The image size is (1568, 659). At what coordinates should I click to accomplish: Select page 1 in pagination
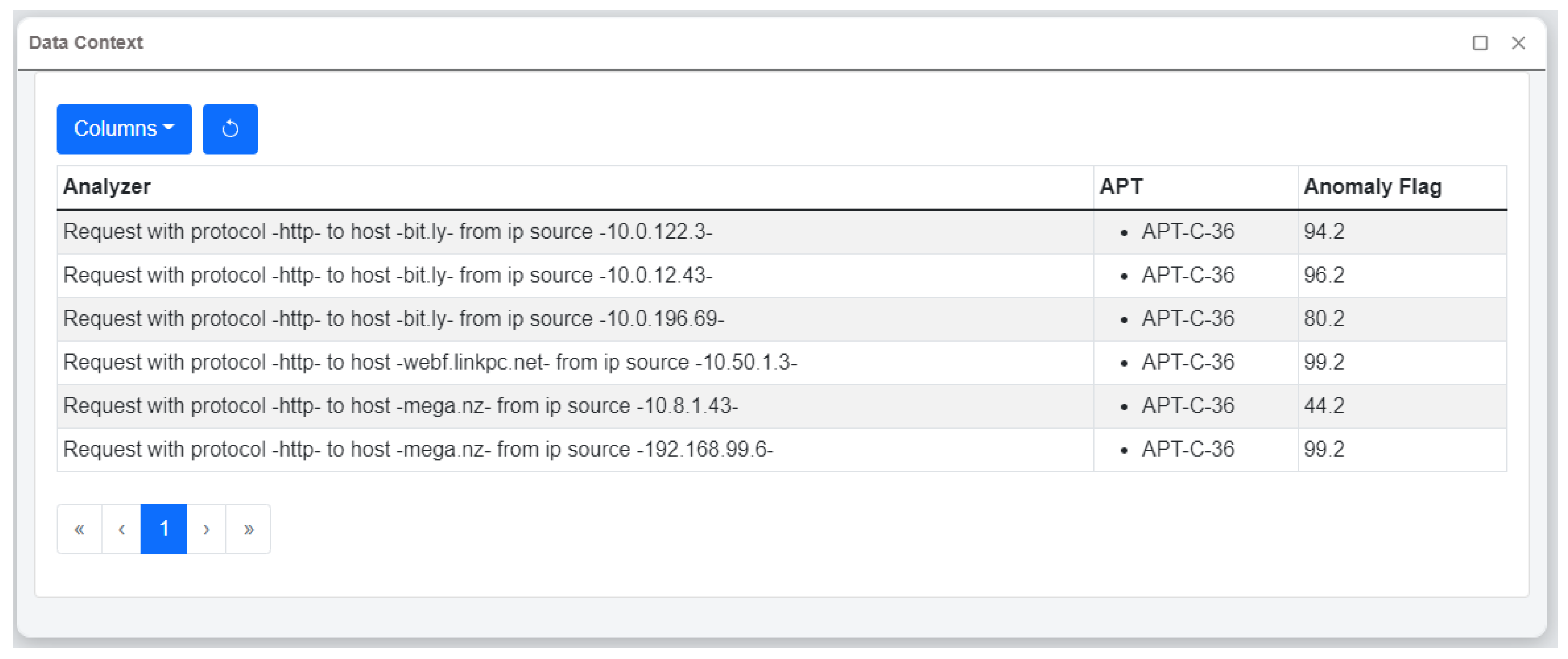(164, 528)
